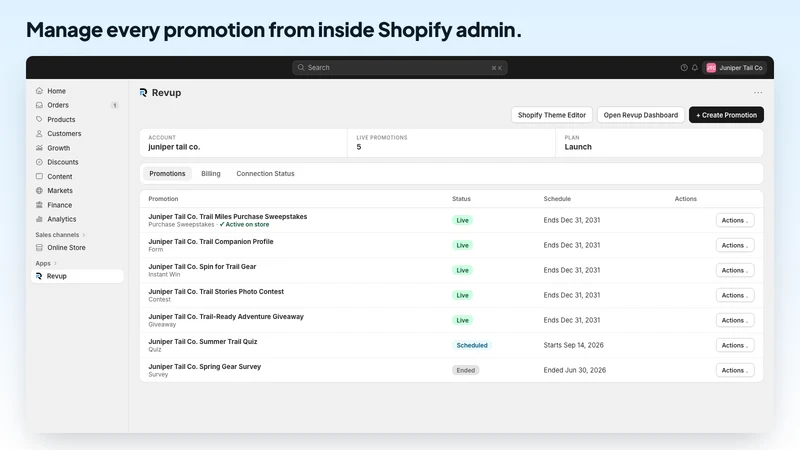This screenshot has height=450, width=800.
Task: Select the Customers person icon
Action: click(x=39, y=134)
